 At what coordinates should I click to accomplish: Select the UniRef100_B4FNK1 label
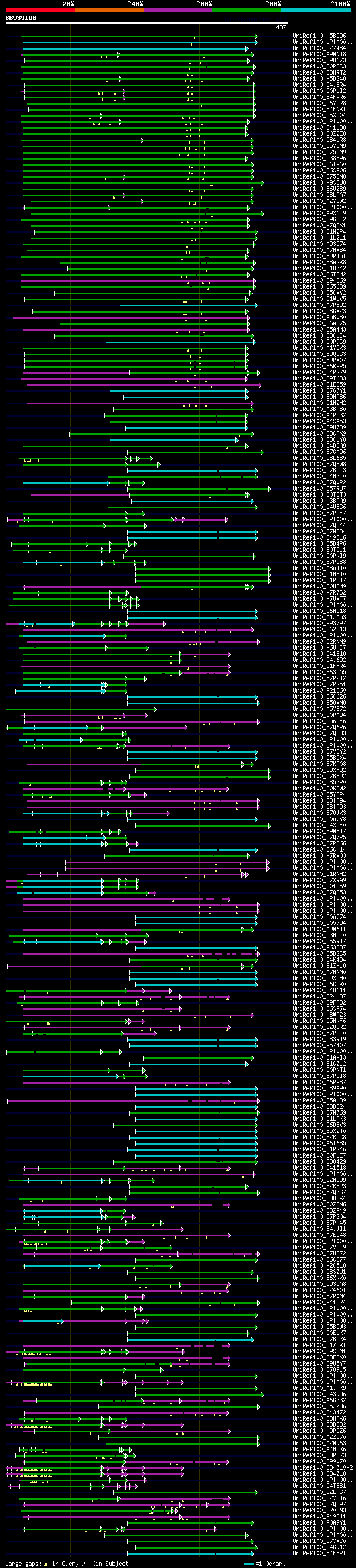(319, 109)
